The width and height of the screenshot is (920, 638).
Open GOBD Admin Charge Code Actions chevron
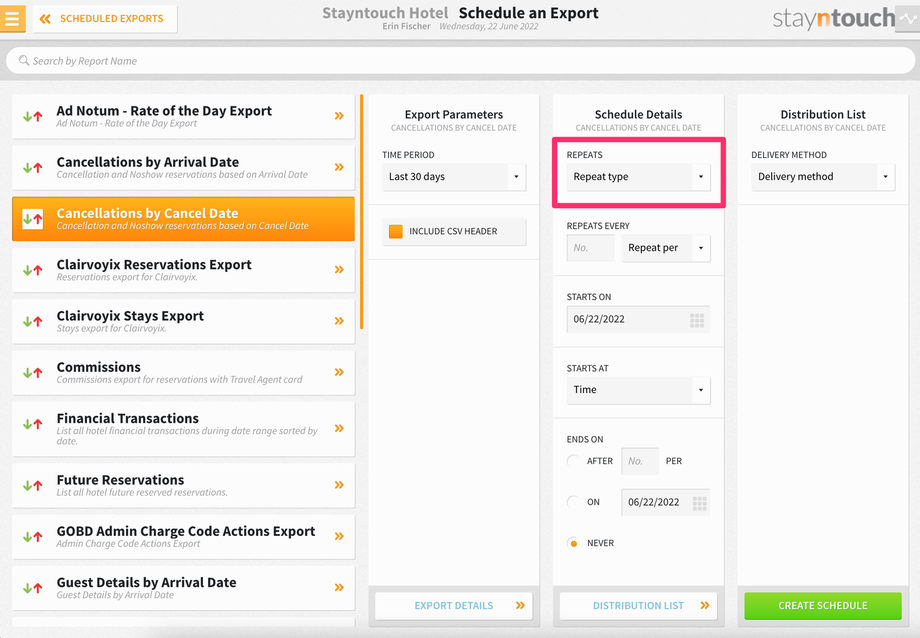pyautogui.click(x=339, y=536)
